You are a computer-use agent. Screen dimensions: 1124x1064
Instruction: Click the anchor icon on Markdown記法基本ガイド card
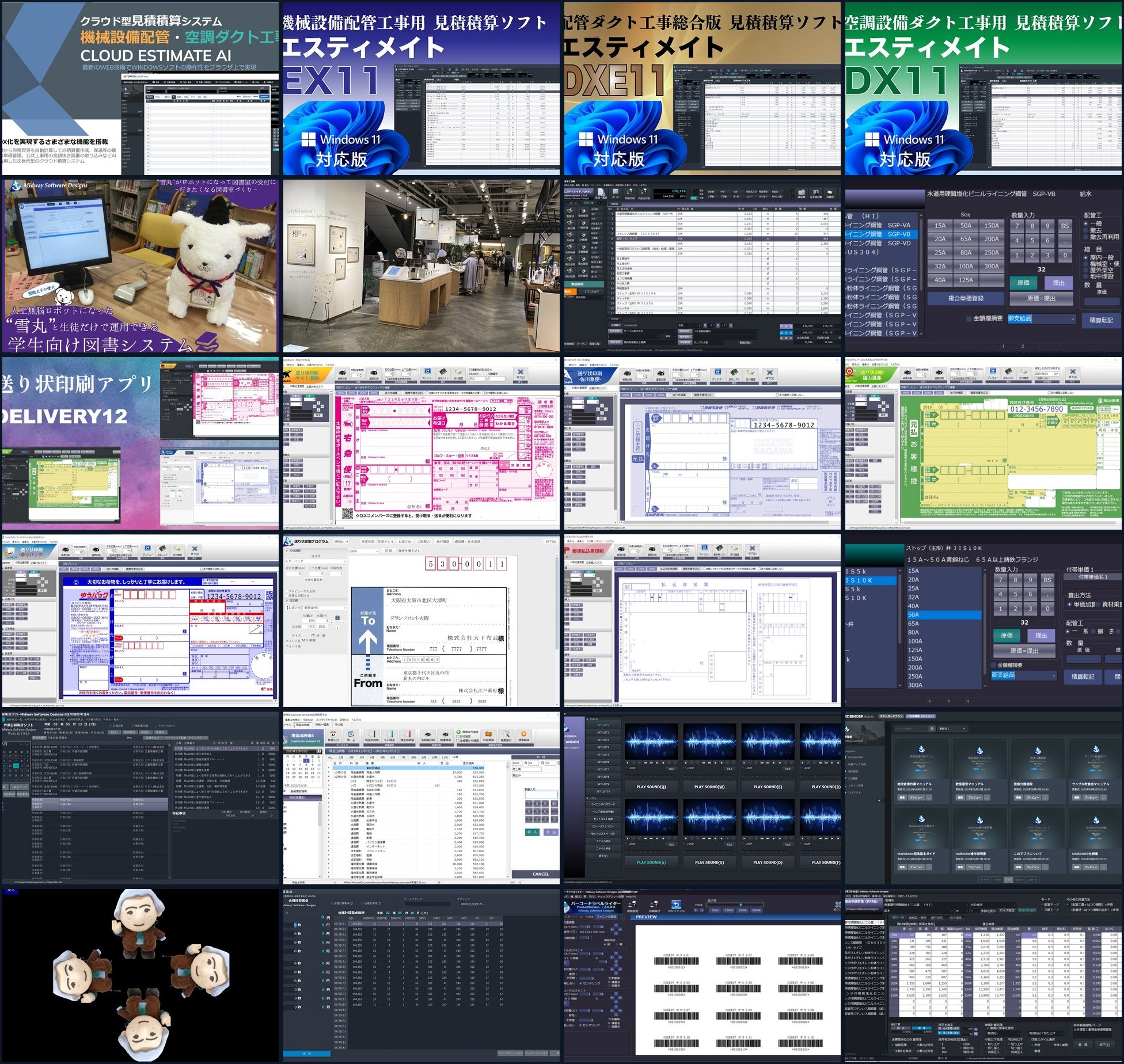[x=921, y=819]
